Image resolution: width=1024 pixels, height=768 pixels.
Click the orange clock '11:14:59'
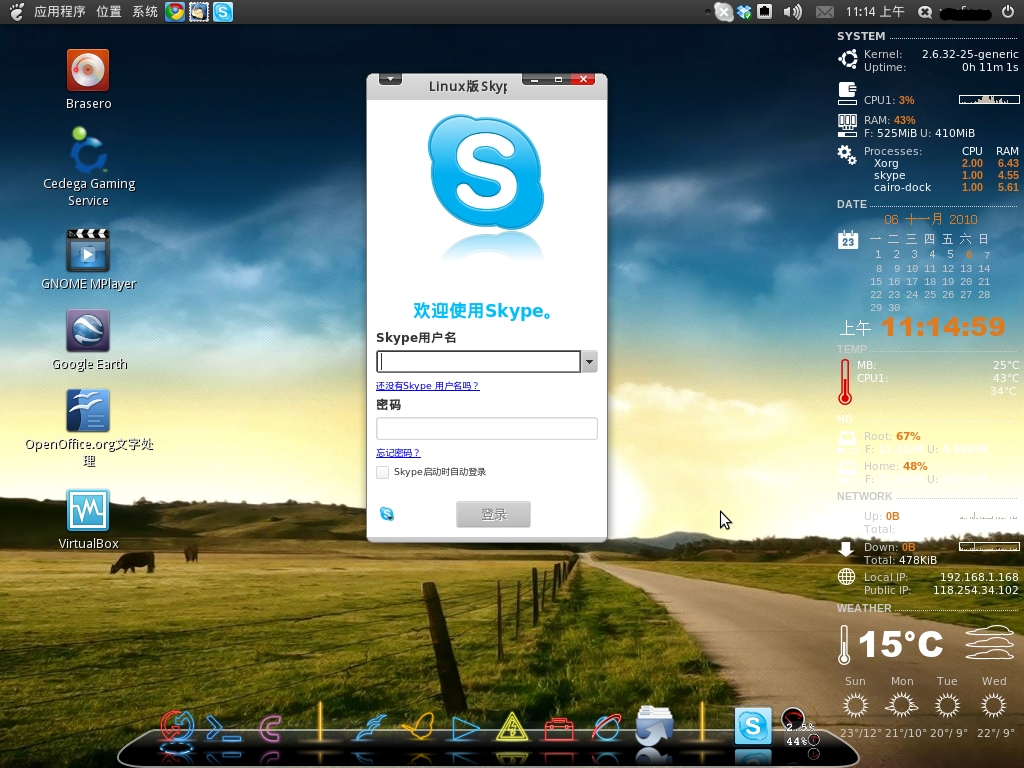pyautogui.click(x=944, y=327)
